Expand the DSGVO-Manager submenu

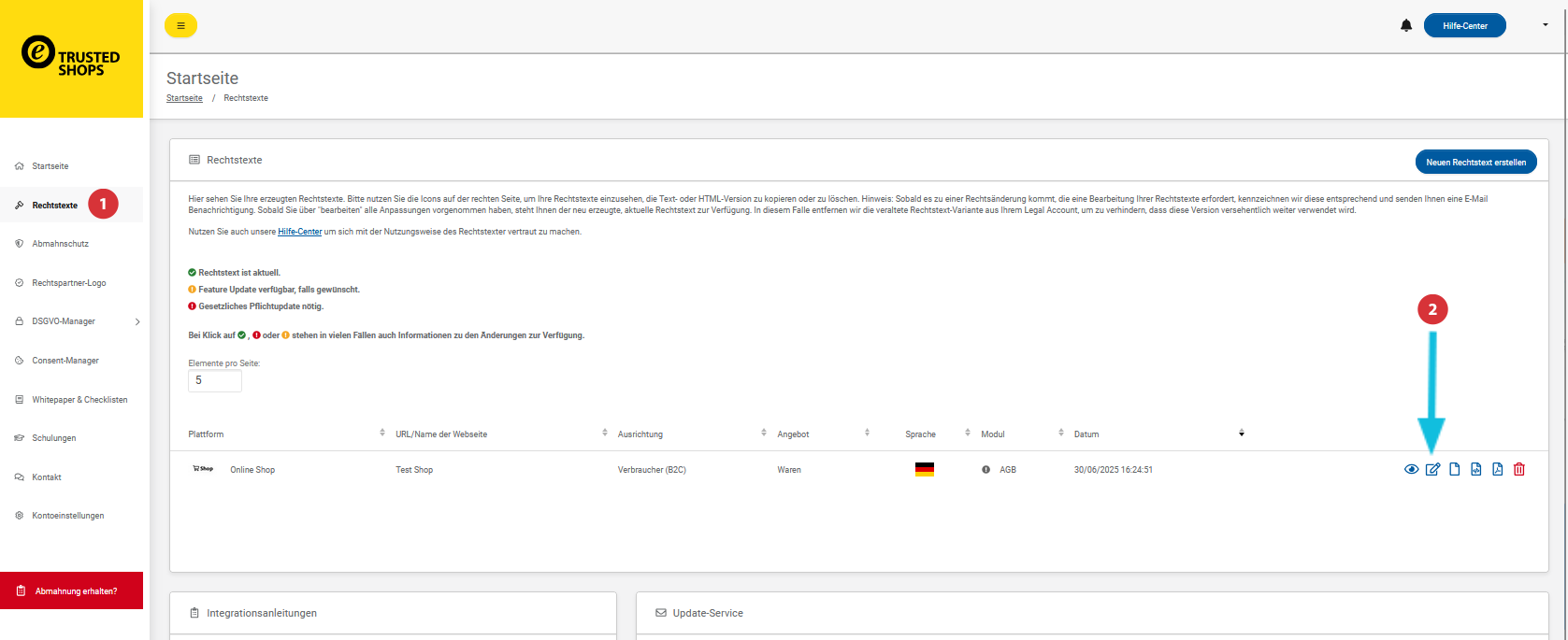tap(137, 321)
